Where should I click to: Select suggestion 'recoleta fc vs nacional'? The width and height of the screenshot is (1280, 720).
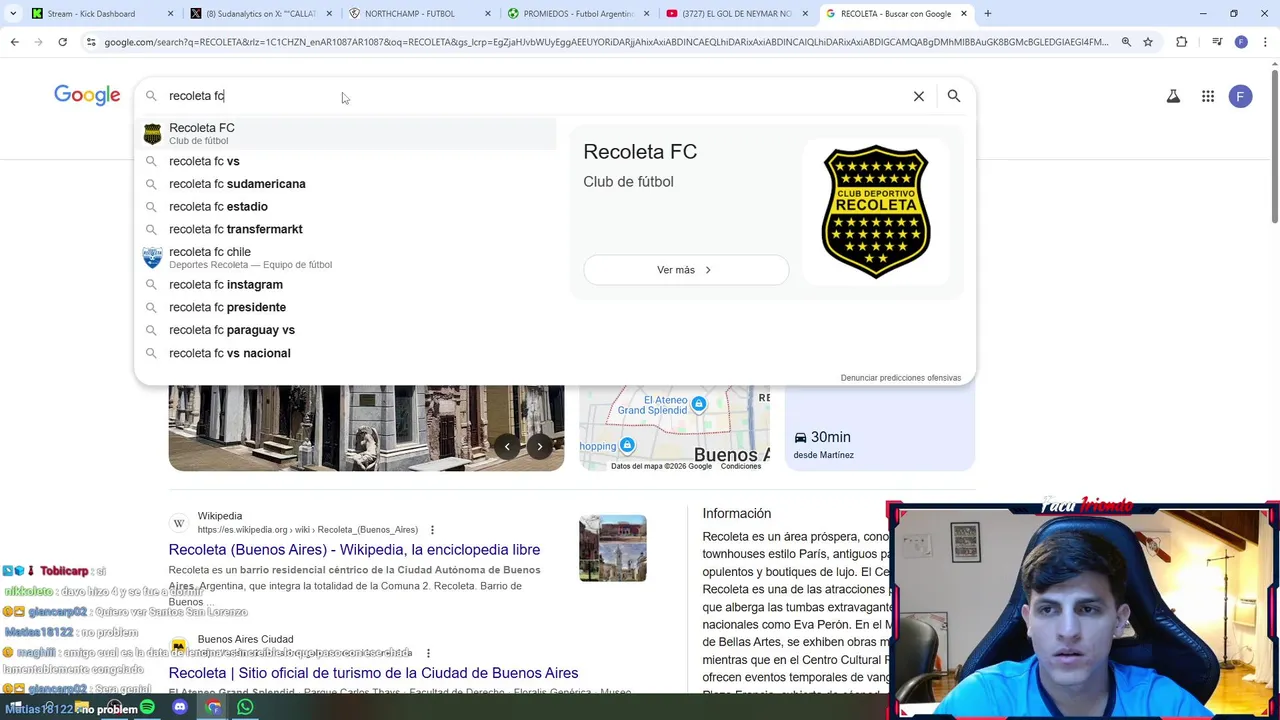click(x=347, y=353)
